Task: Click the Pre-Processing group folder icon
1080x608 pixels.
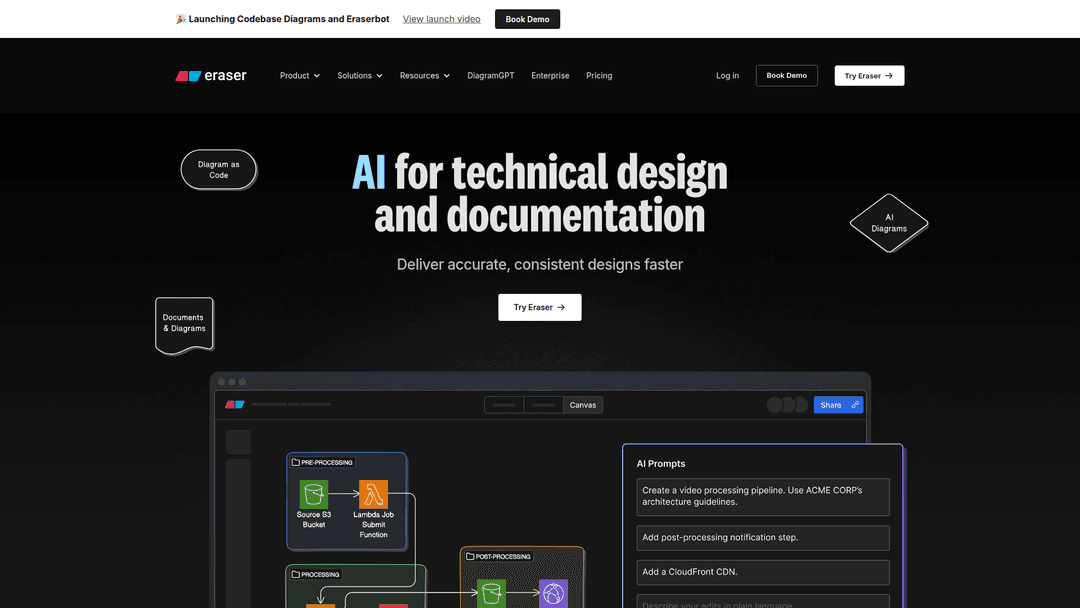Action: pyautogui.click(x=295, y=463)
